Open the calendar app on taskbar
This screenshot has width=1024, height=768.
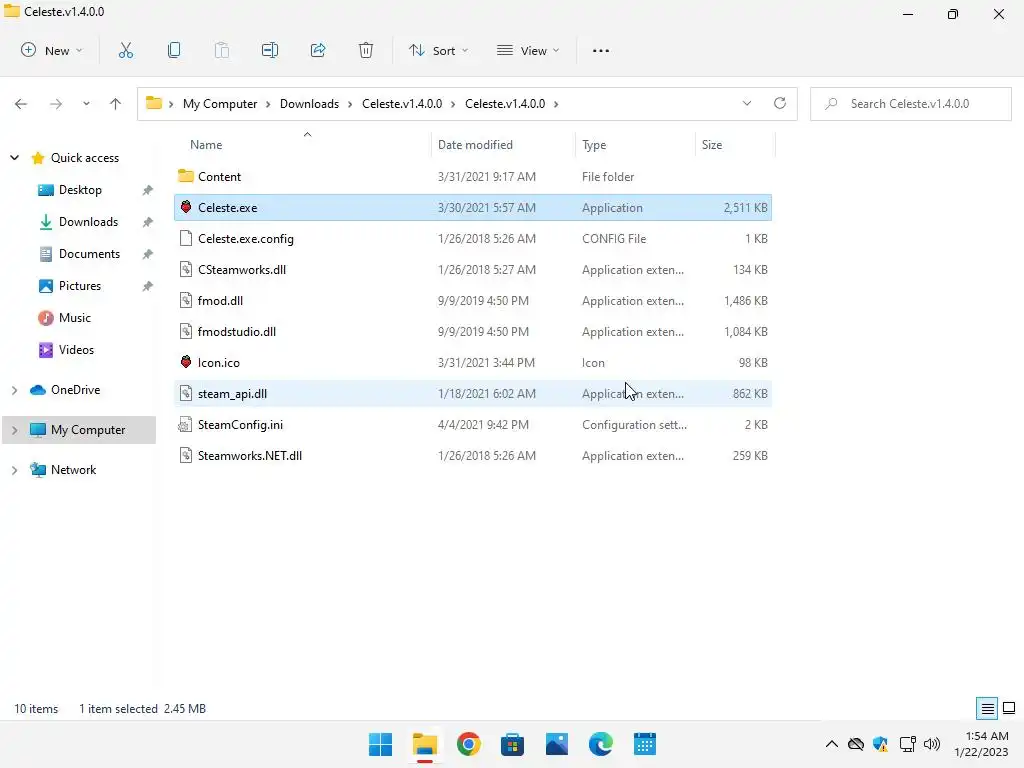645,744
